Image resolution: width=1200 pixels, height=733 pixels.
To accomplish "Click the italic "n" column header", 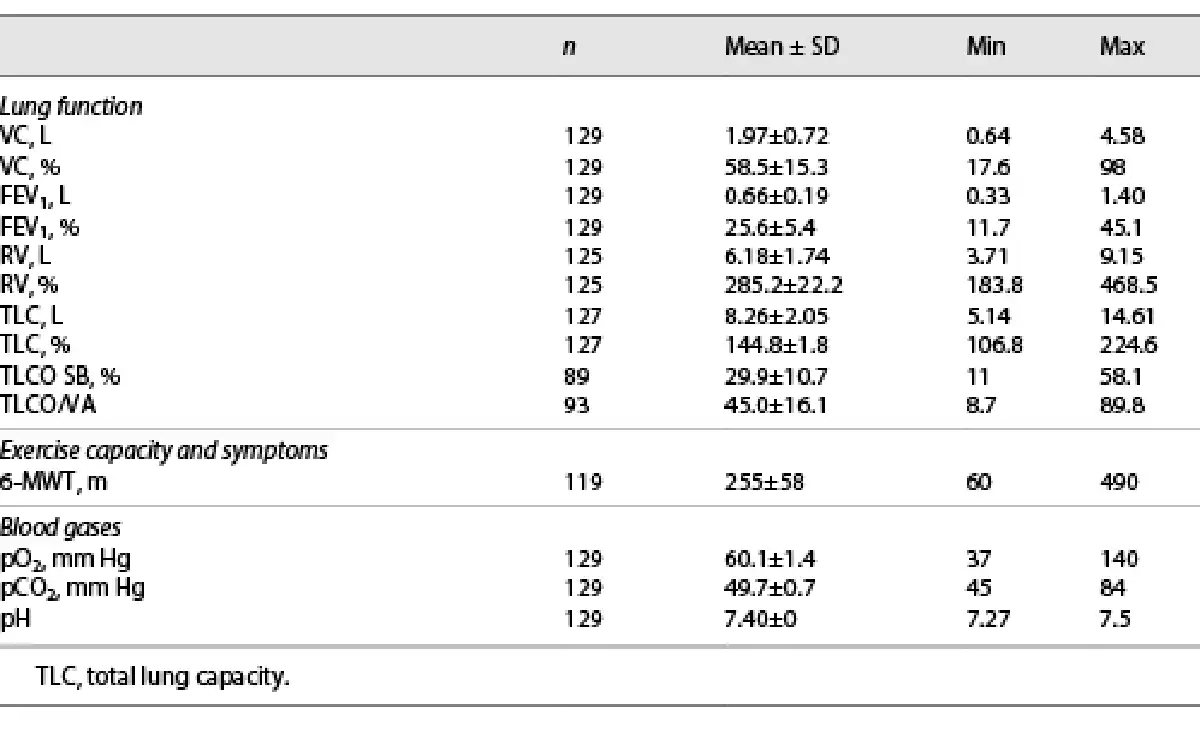I will coord(569,47).
